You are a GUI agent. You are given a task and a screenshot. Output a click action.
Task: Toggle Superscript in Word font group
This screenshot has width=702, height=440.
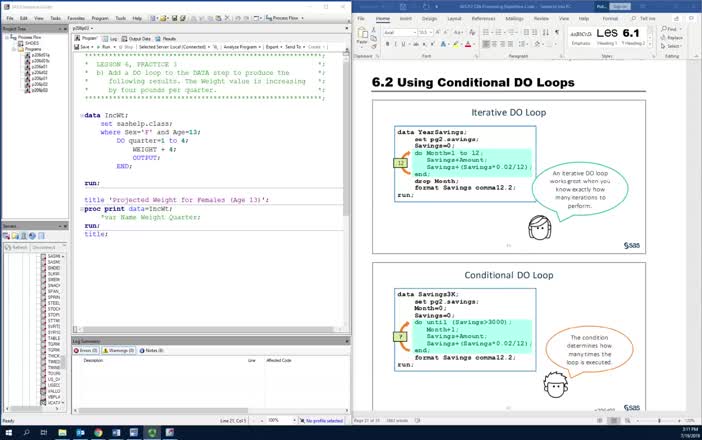pos(432,44)
